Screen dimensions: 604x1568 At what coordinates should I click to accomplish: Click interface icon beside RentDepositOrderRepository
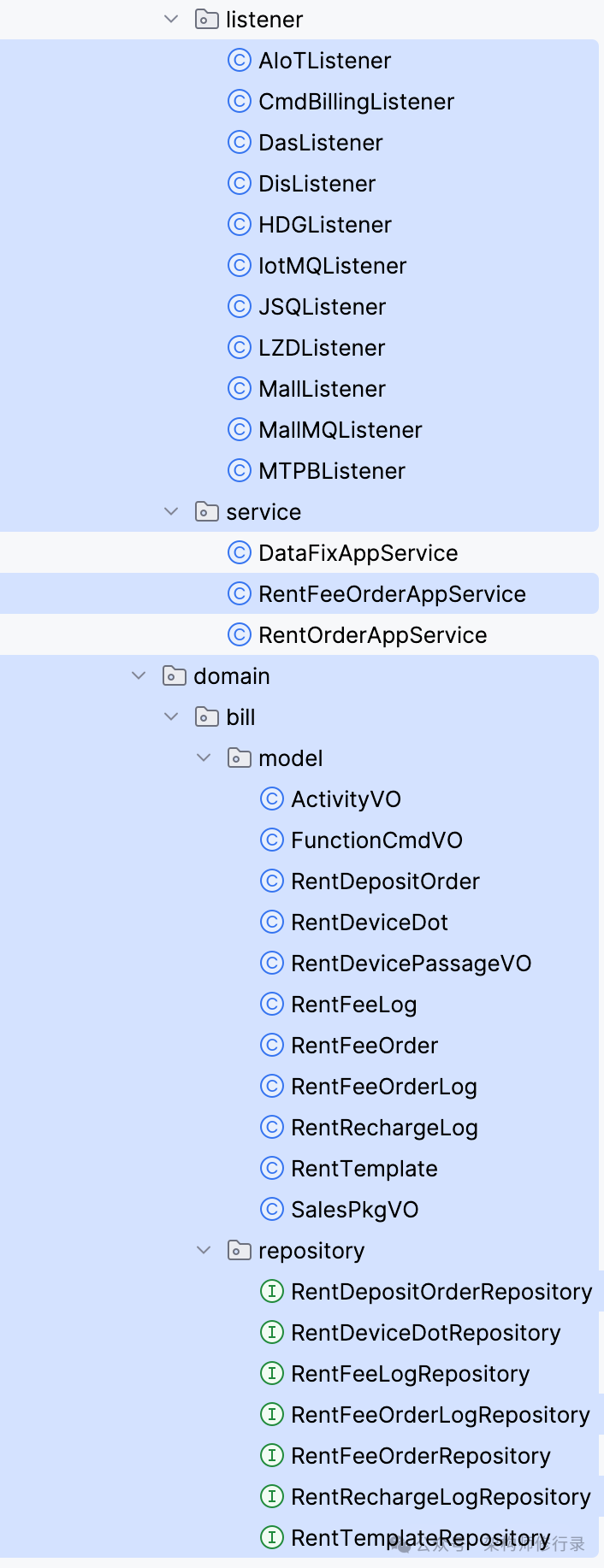pos(272,1291)
